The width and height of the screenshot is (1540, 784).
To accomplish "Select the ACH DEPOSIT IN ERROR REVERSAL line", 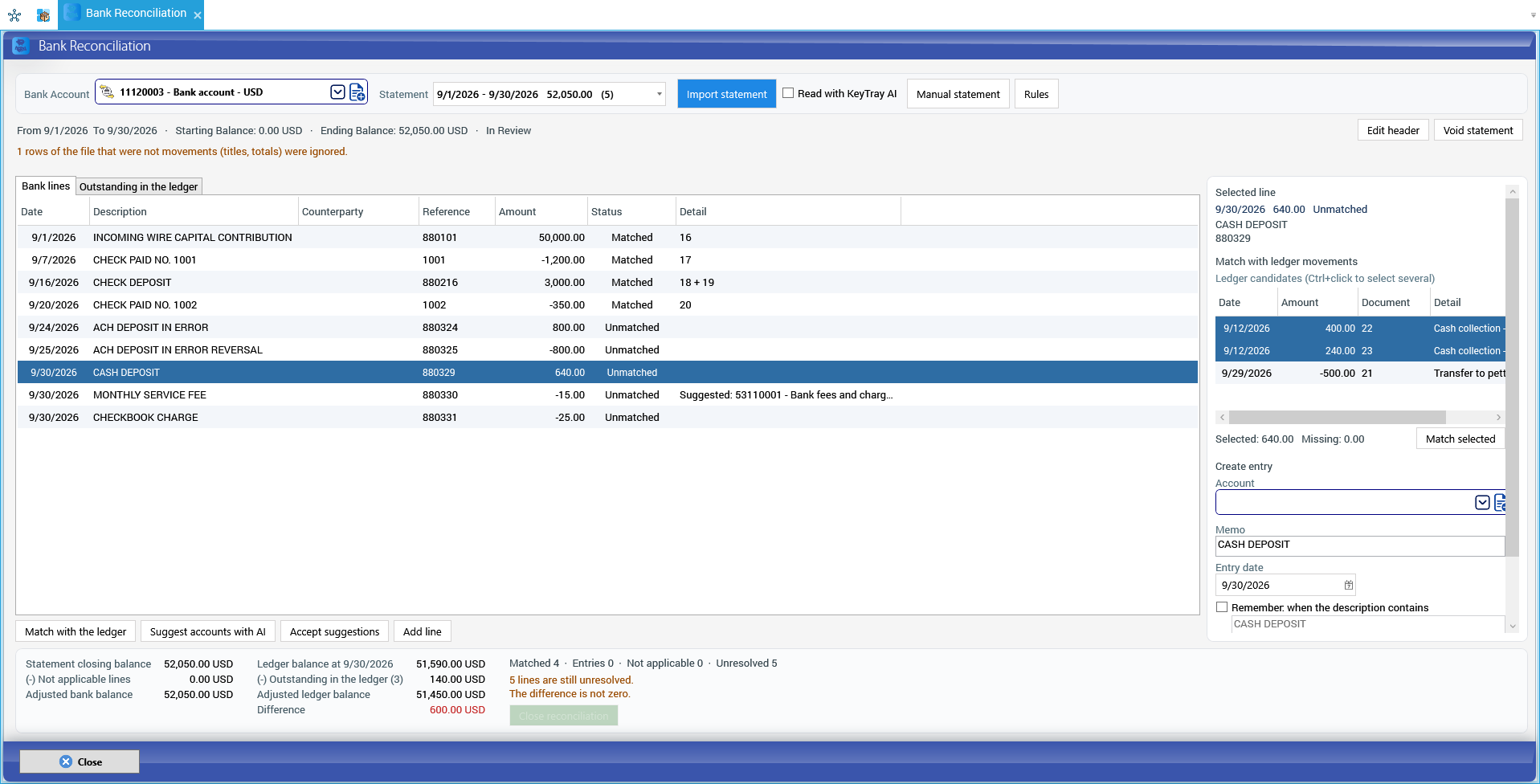I will point(607,350).
